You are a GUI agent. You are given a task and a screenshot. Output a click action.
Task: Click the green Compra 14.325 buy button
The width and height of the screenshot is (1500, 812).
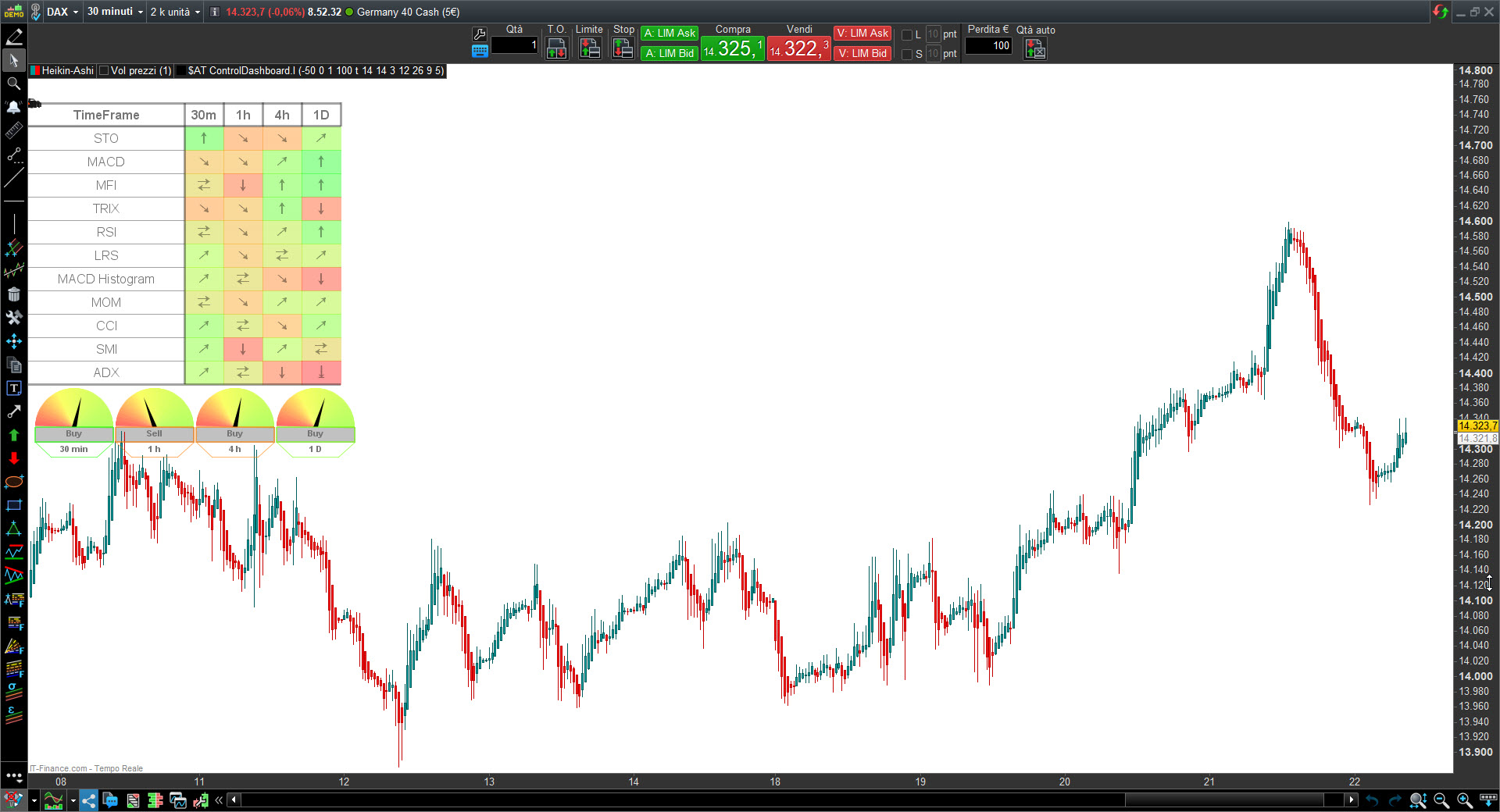point(733,48)
